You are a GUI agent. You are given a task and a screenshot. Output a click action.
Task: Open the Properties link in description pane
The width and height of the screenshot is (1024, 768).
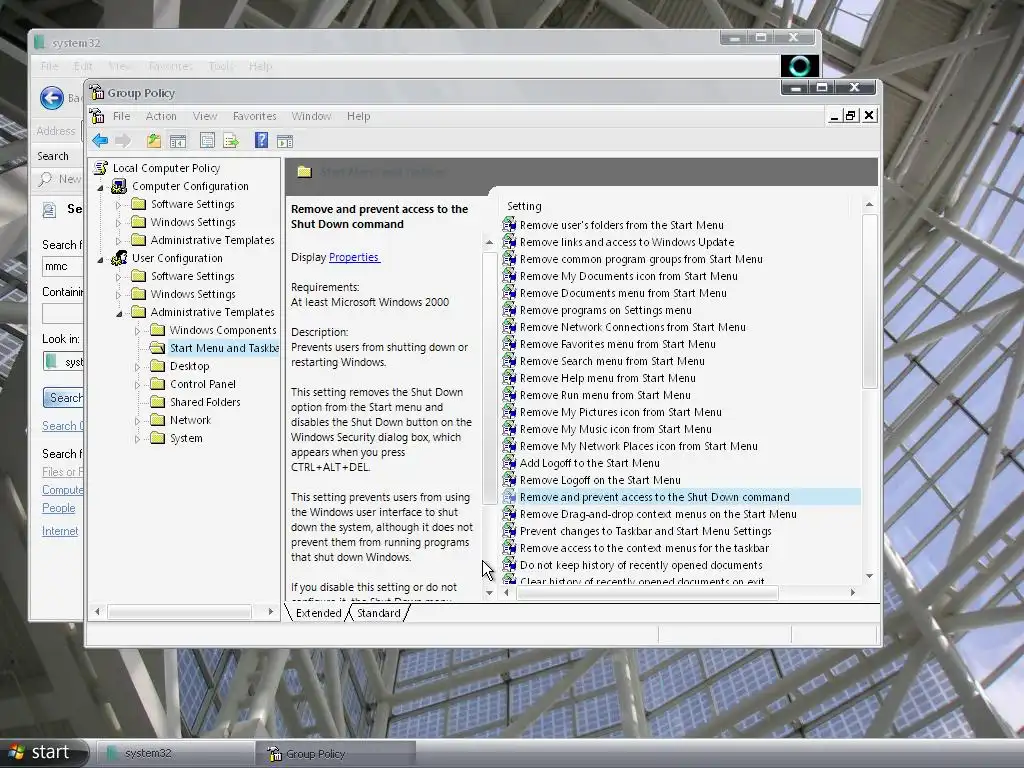coord(354,257)
